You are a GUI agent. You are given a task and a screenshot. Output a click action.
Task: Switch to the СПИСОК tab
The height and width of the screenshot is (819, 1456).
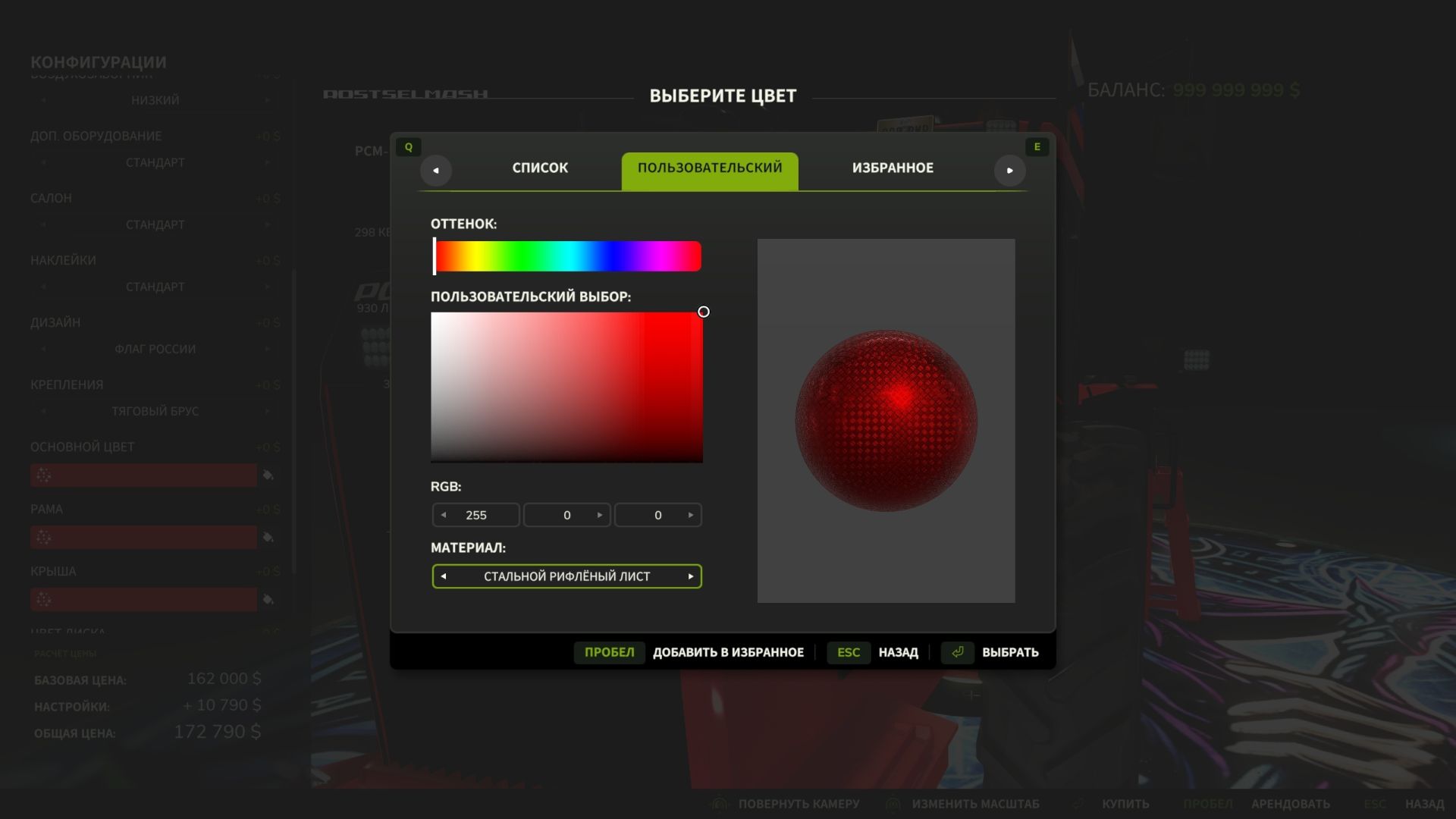pos(540,168)
